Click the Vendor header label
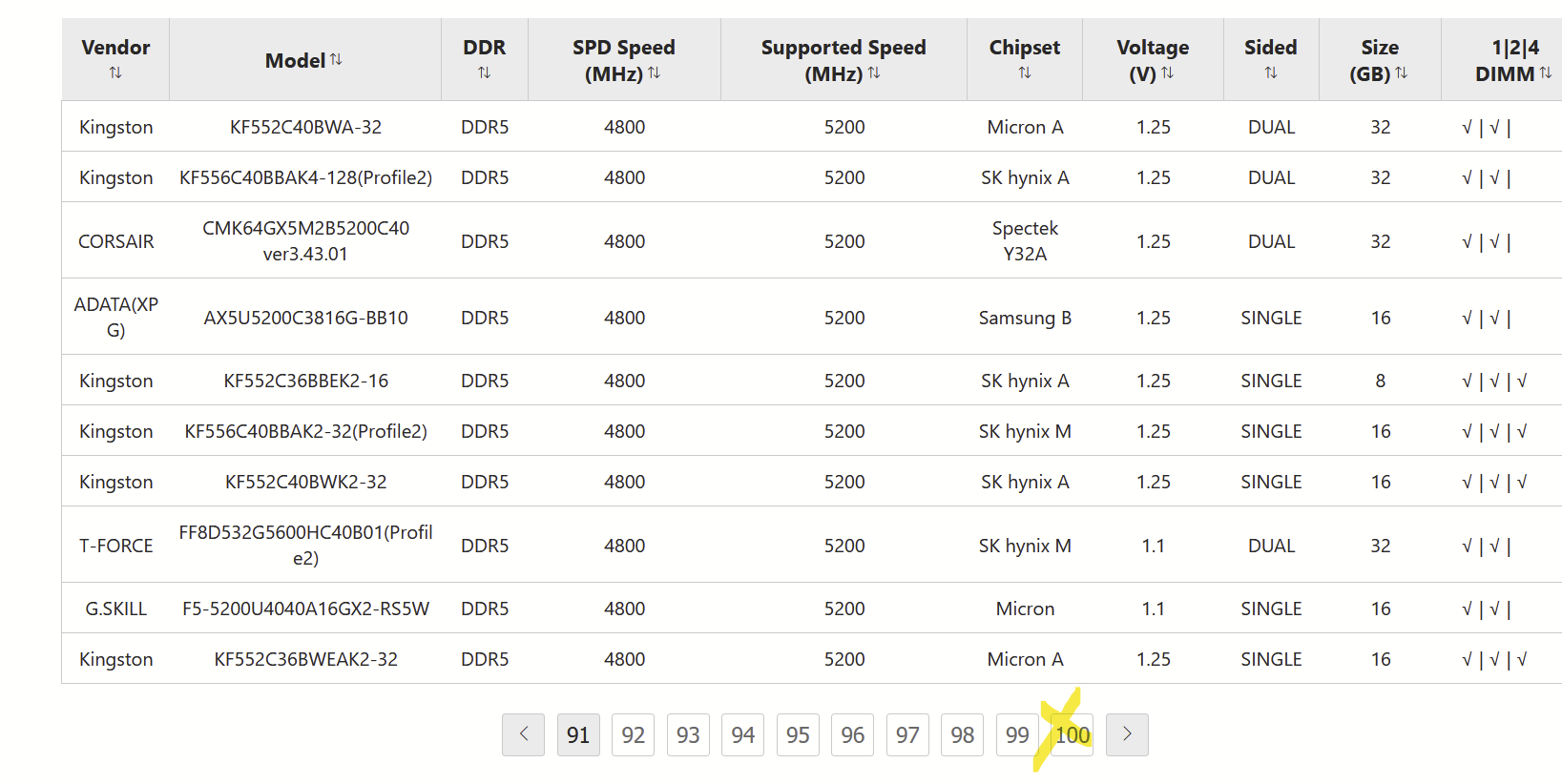1562x784 pixels. [115, 47]
